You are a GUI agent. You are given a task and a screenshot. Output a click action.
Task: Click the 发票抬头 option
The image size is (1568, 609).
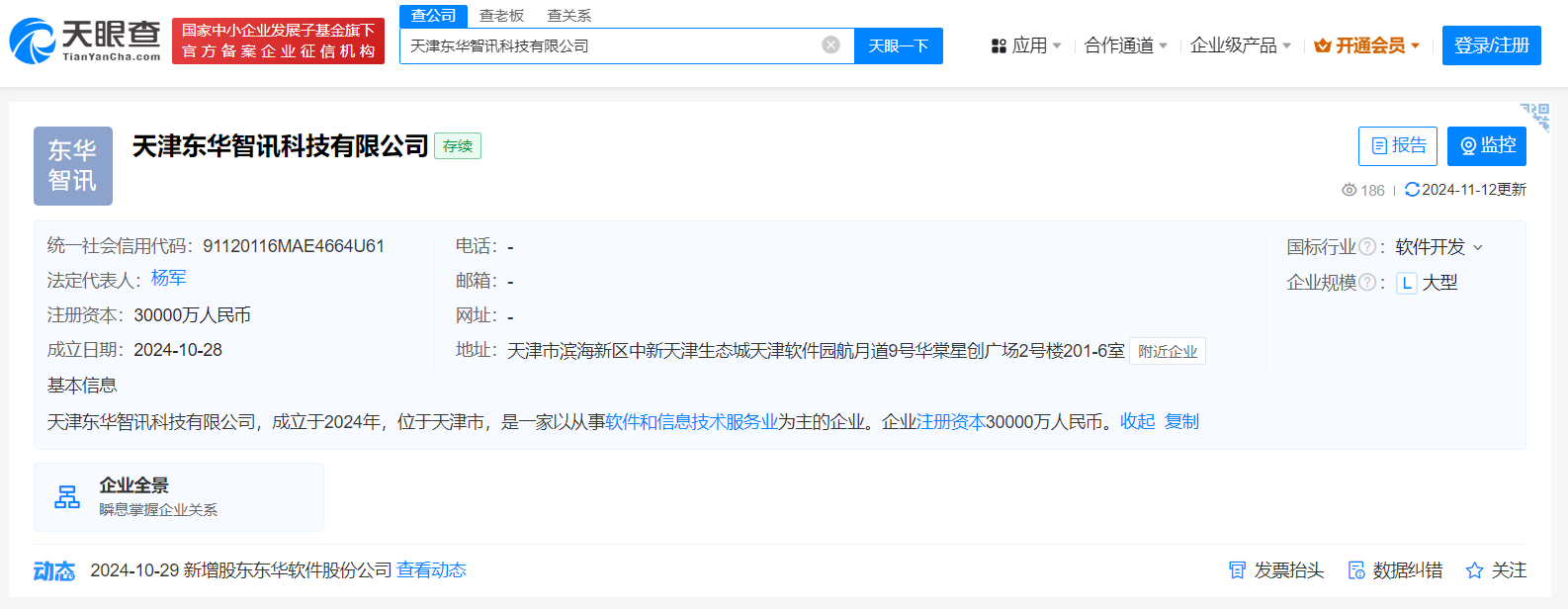(x=1276, y=570)
